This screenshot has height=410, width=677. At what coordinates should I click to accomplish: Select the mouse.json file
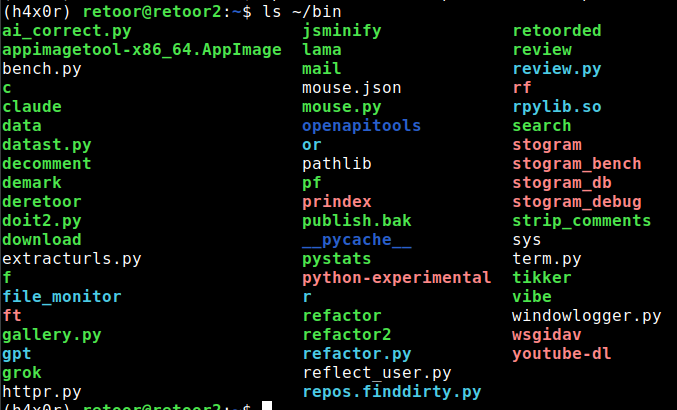tap(352, 88)
